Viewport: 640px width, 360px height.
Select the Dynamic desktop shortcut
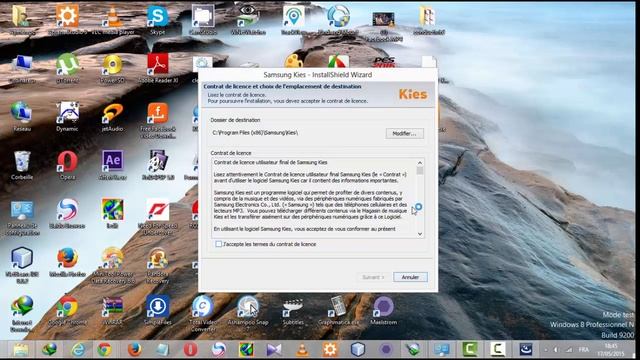pyautogui.click(x=67, y=117)
